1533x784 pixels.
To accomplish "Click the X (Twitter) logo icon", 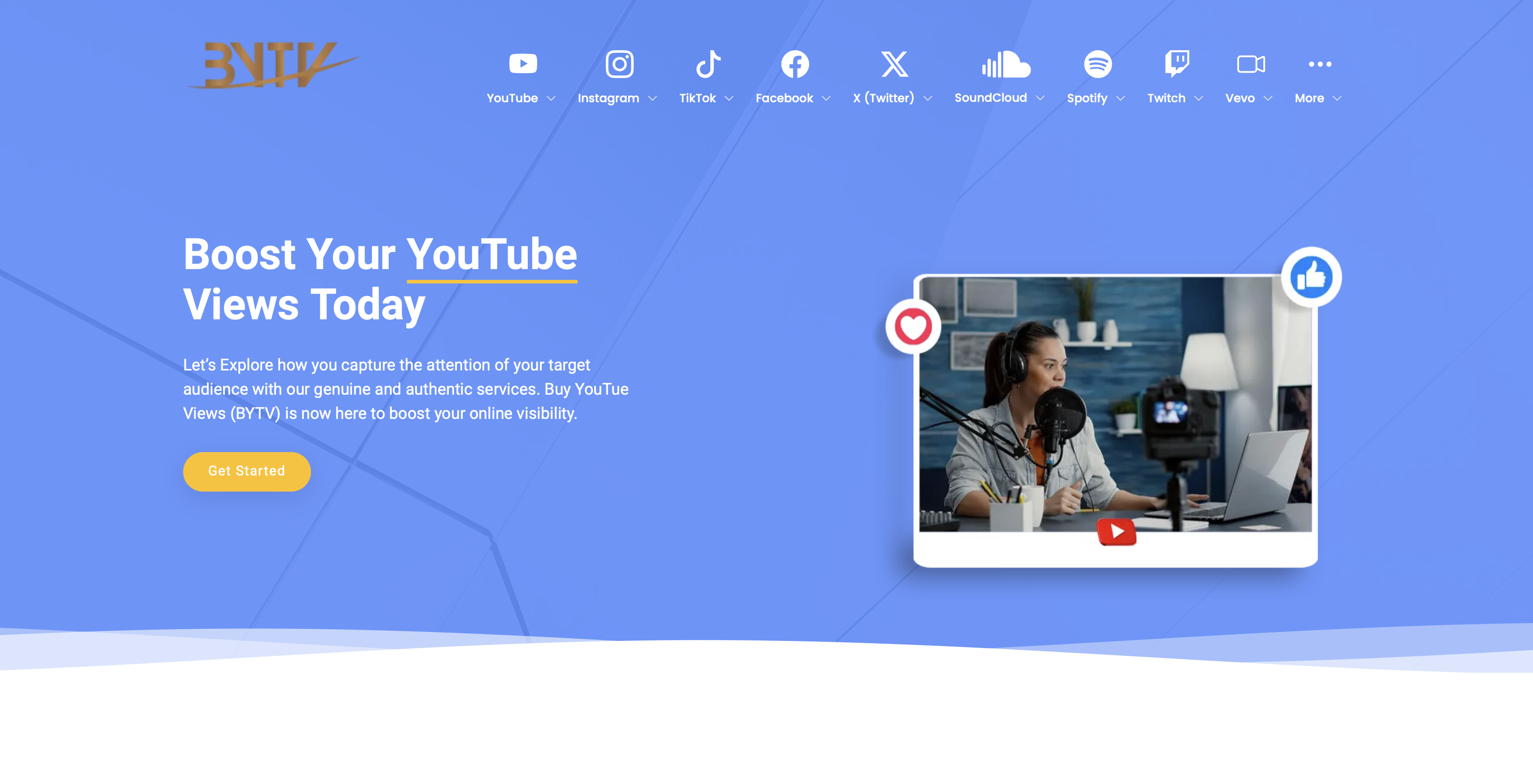I will click(x=894, y=64).
